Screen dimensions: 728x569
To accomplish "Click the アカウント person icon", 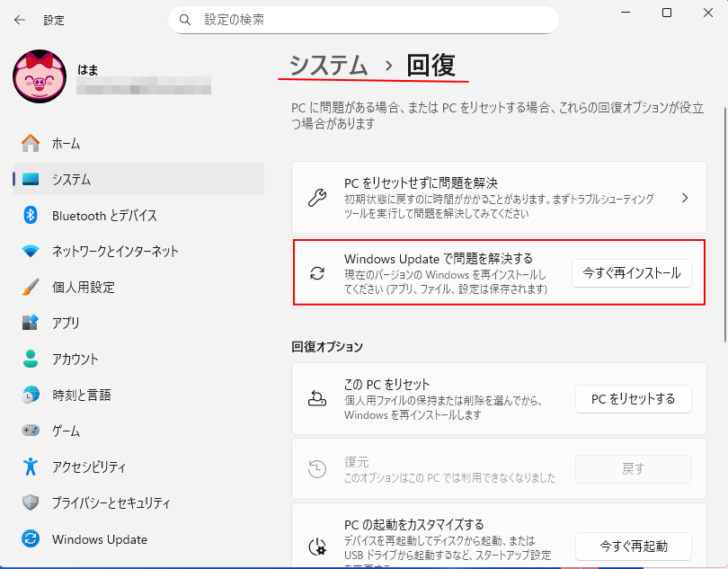I will (x=31, y=359).
